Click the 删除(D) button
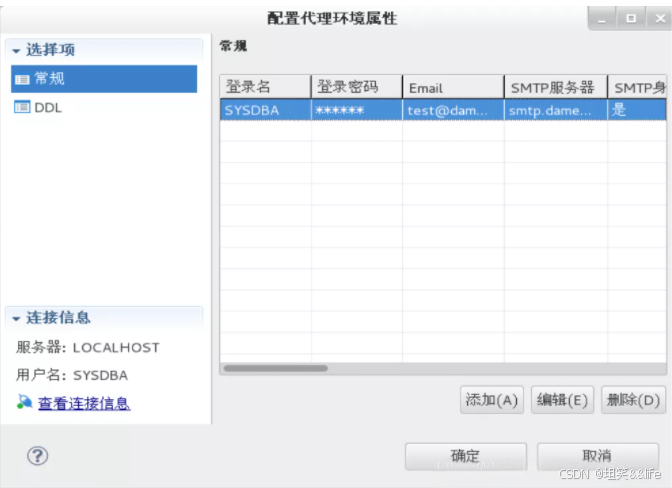 pos(633,400)
